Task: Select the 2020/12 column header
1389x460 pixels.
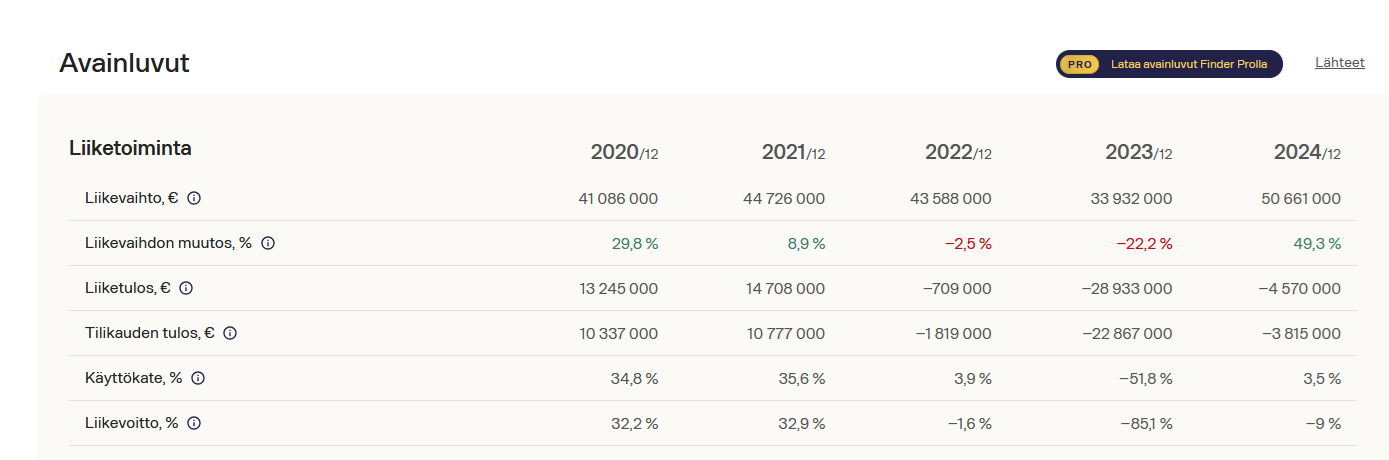Action: (x=624, y=152)
